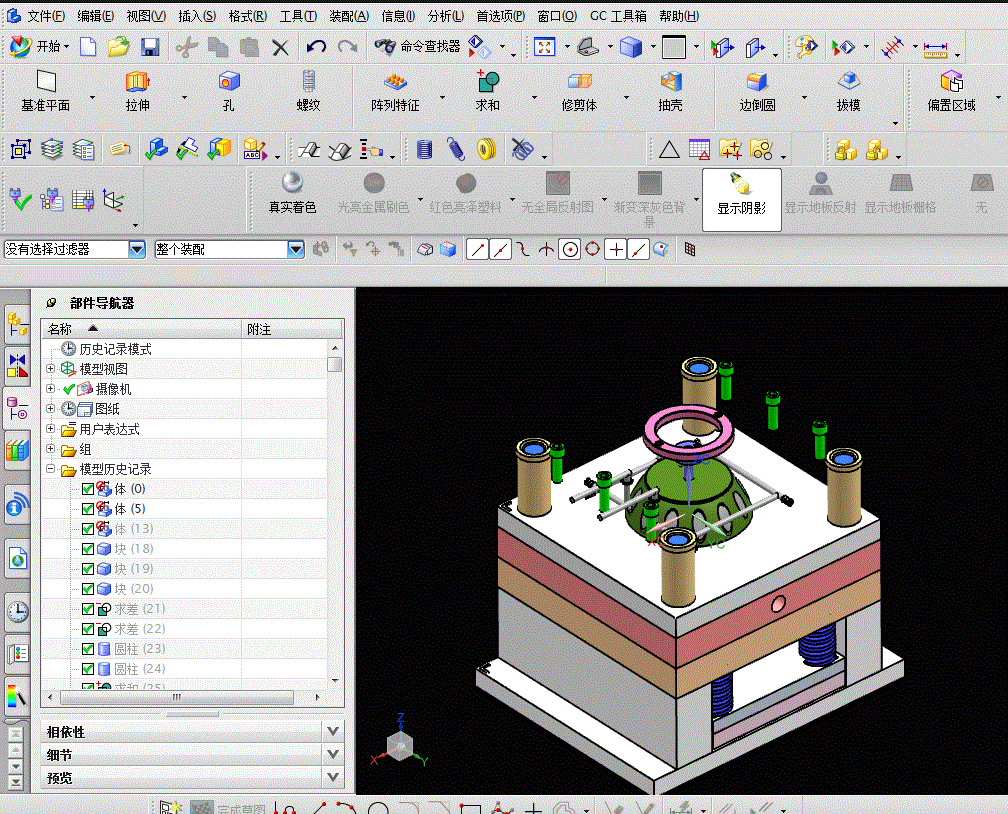Image resolution: width=1008 pixels, height=814 pixels.
Task: Click the 开始 start button
Action: [40, 46]
